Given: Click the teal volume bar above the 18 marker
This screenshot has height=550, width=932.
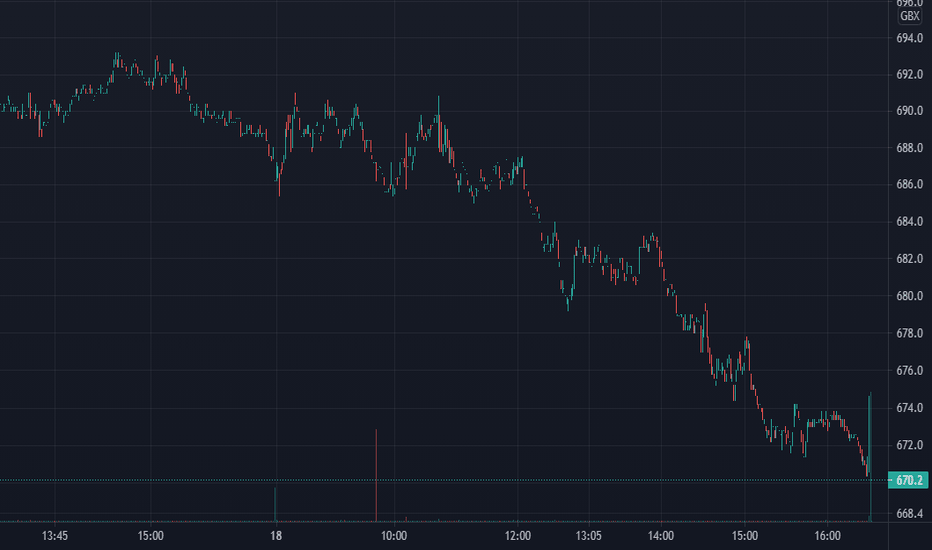Looking at the screenshot, I should (275, 504).
